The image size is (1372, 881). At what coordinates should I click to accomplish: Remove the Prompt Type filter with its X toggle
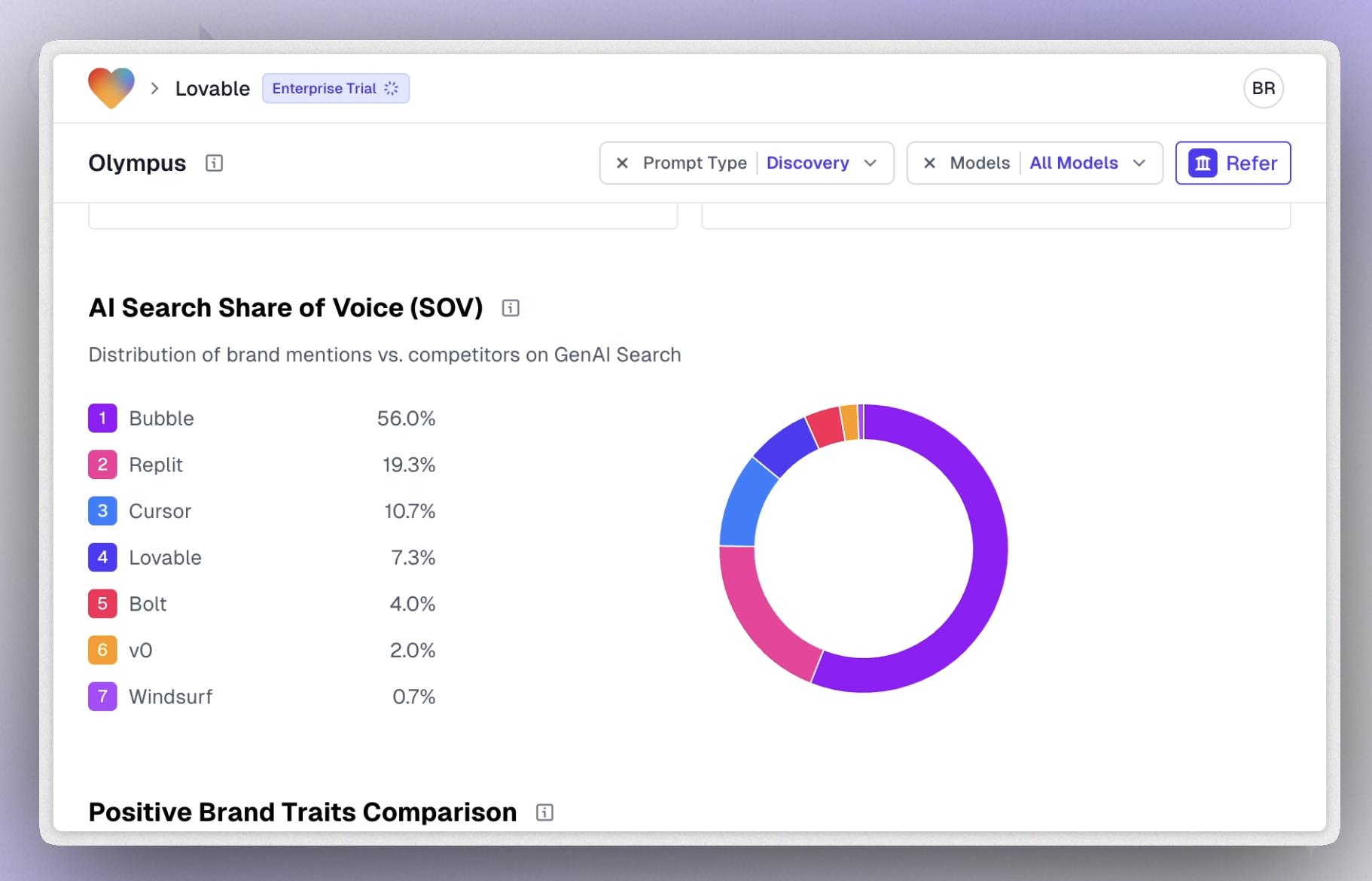click(622, 163)
